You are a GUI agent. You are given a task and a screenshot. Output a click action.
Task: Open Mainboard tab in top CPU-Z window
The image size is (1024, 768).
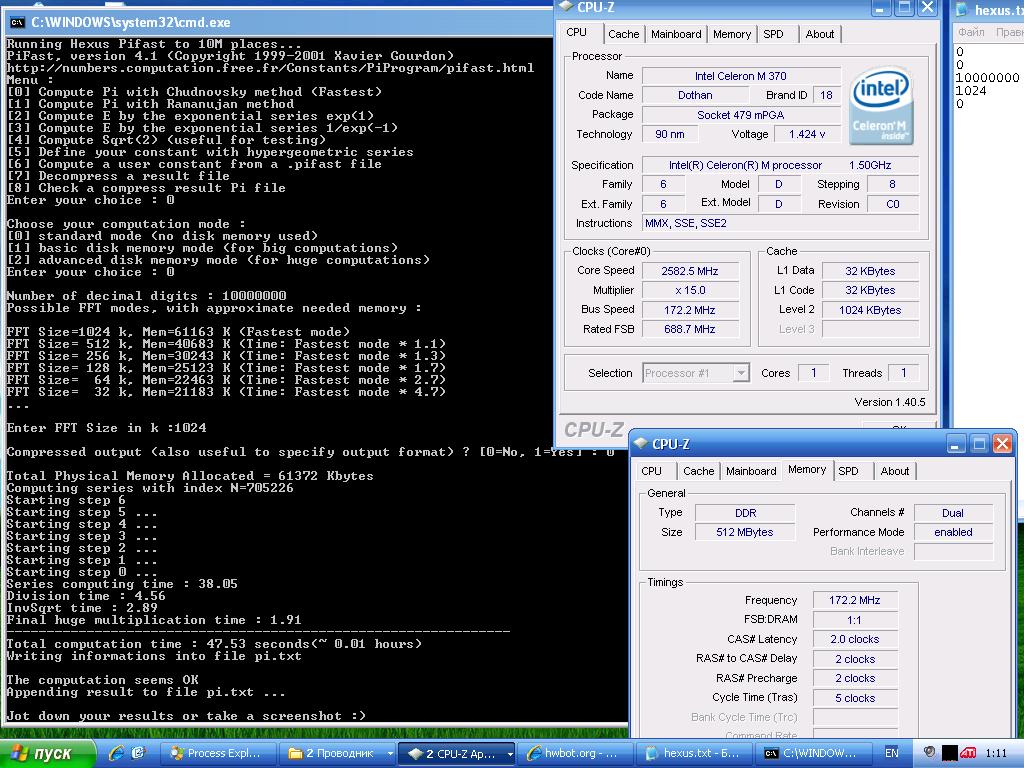point(676,34)
